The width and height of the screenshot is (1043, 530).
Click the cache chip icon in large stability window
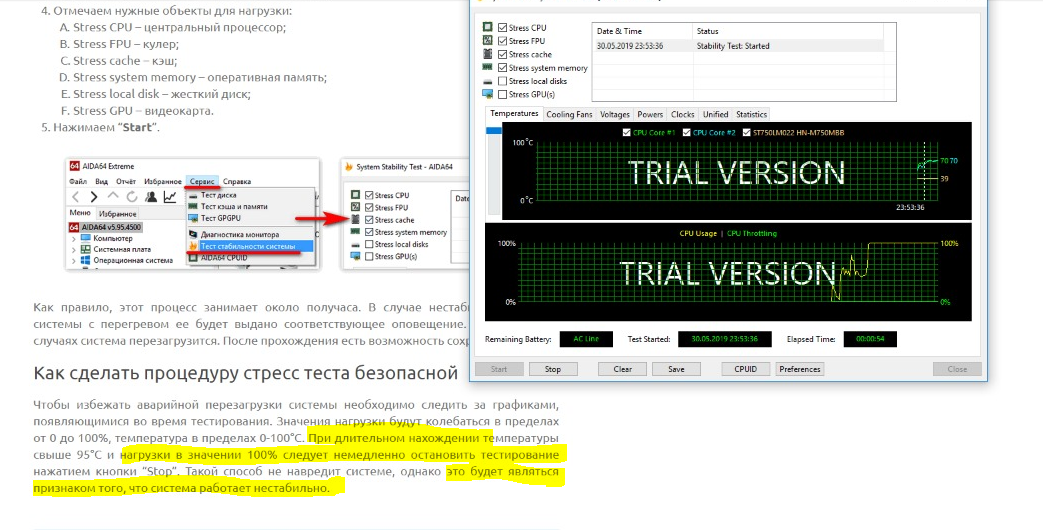click(x=488, y=54)
